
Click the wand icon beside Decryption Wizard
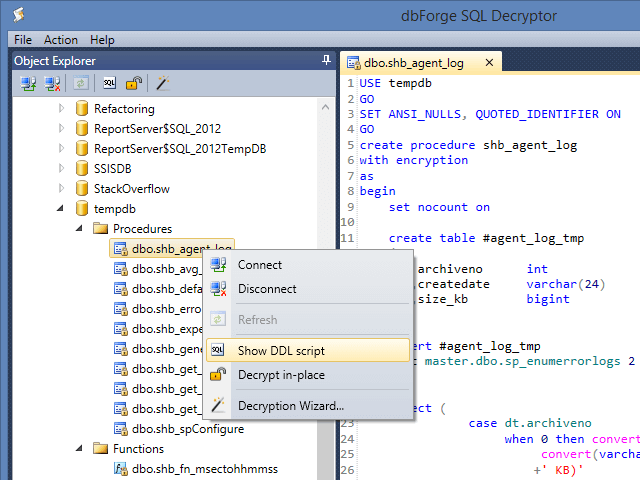tap(218, 405)
